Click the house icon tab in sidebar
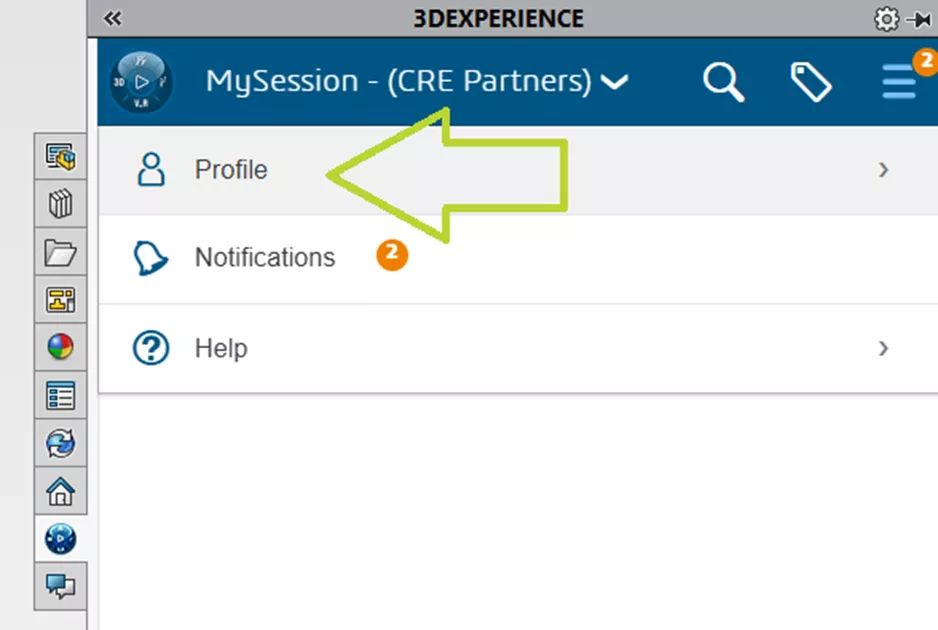 [x=60, y=491]
